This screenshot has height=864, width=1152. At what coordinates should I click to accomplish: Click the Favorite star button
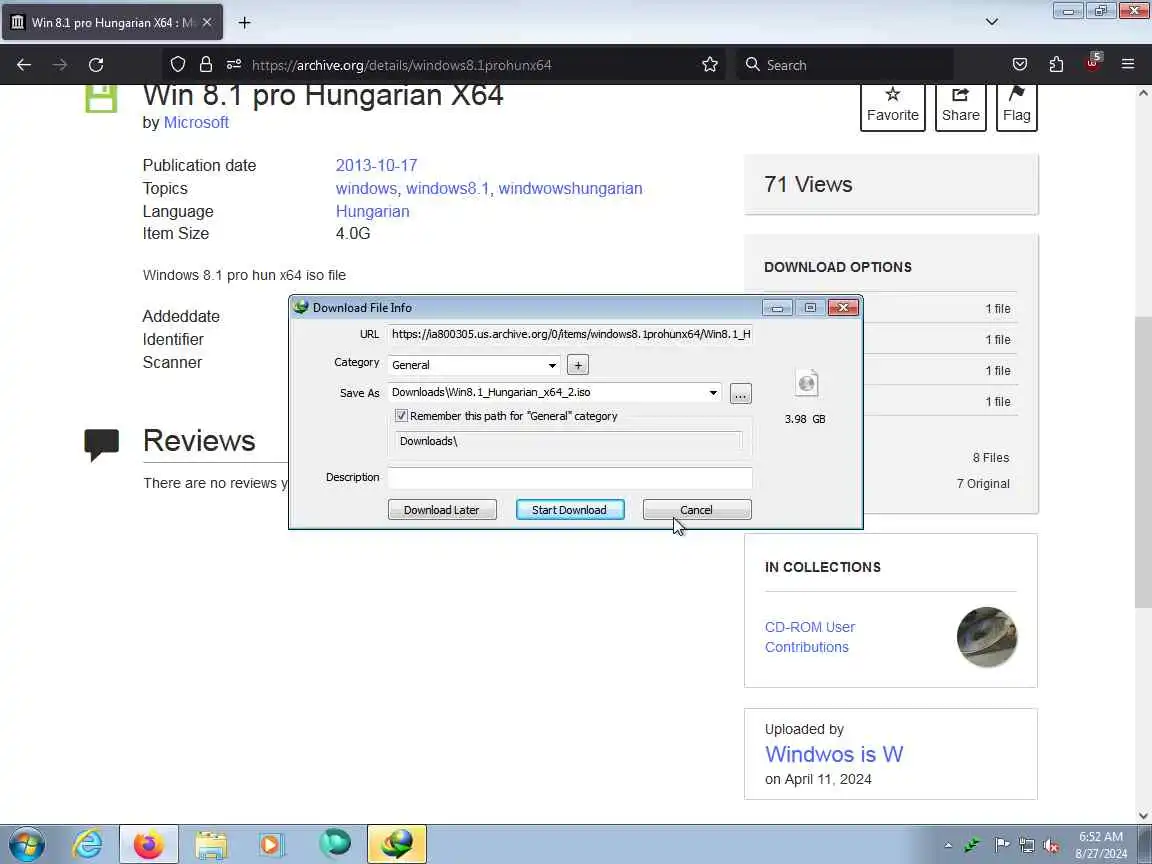click(x=893, y=106)
